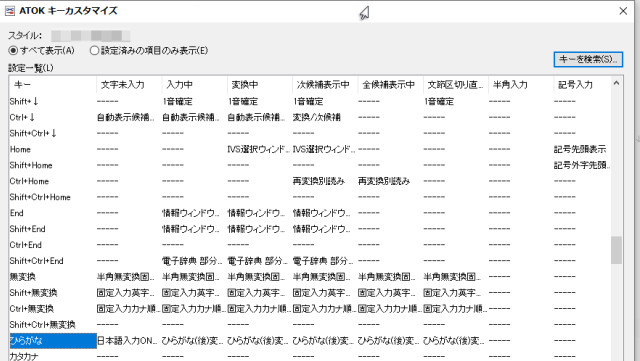Click the blurred スタイル name field
Viewport: 640px width, 361px height.
click(91, 36)
